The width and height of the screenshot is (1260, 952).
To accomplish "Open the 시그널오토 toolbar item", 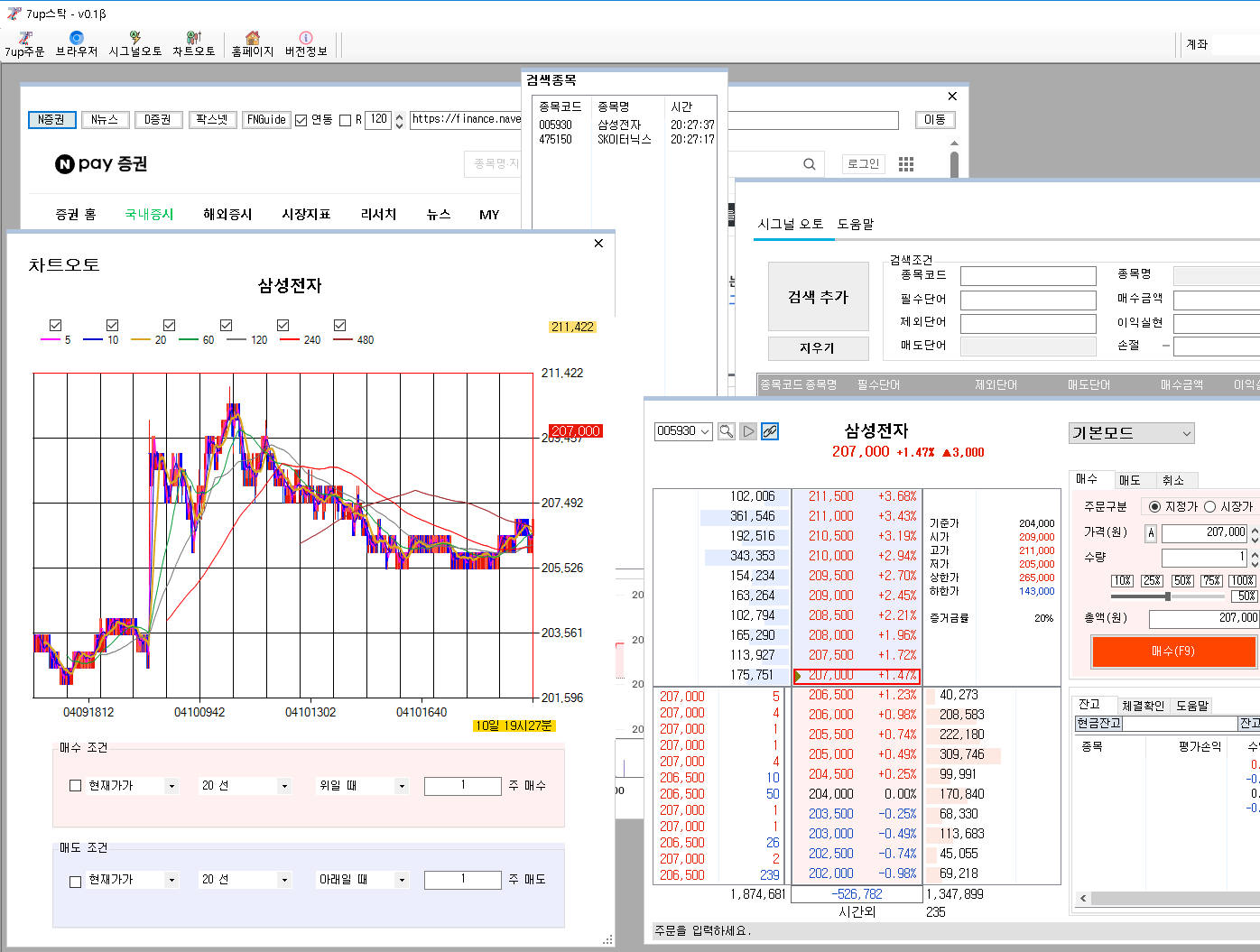I will click(135, 44).
